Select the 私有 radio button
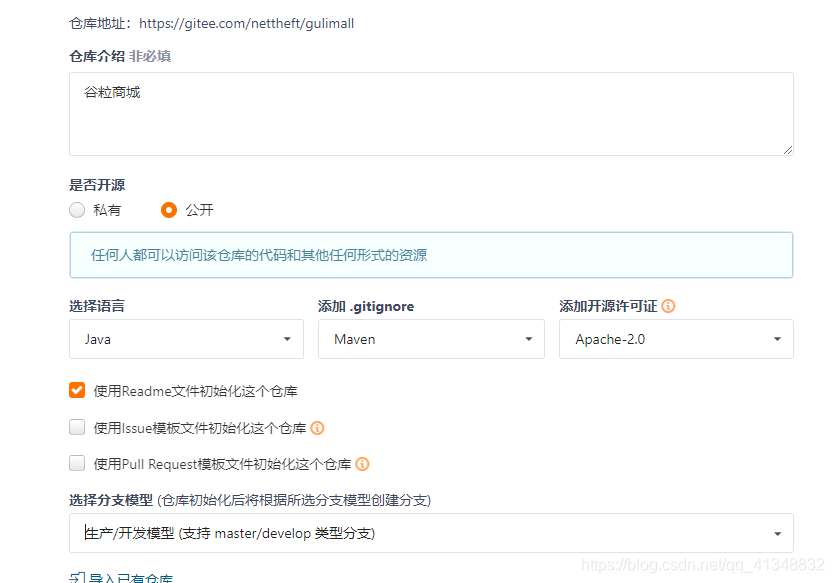834x583 pixels. click(x=77, y=210)
